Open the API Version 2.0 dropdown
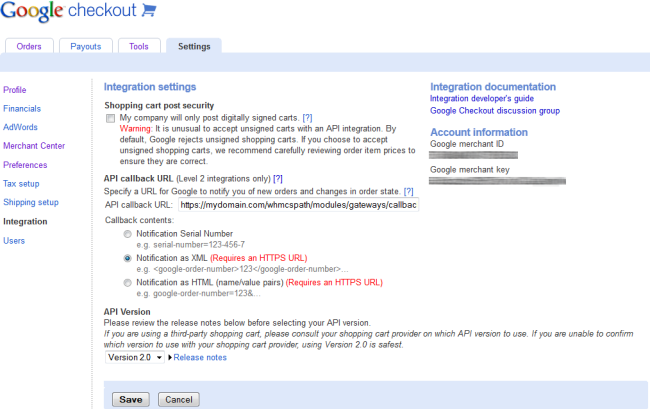This screenshot has height=409, width=650. pos(135,357)
